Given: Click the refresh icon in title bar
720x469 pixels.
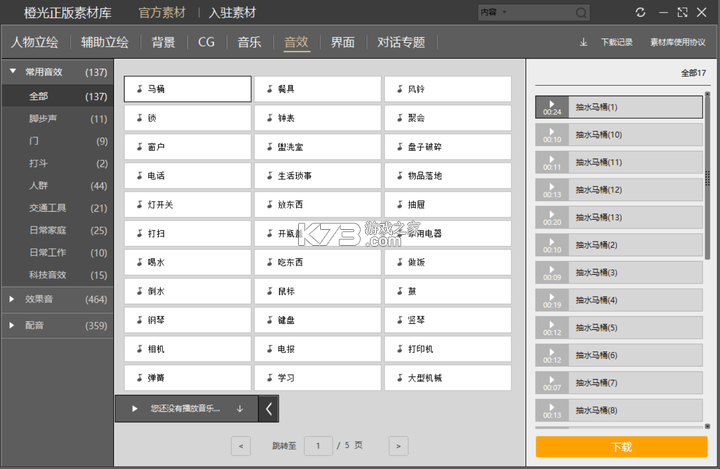Looking at the screenshot, I should coord(640,12).
